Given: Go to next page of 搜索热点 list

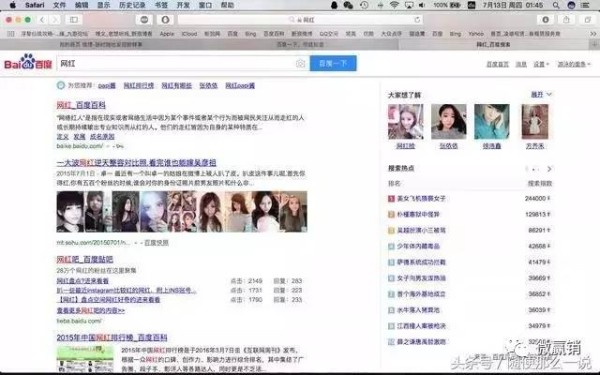Looking at the screenshot, I should pyautogui.click(x=549, y=169).
